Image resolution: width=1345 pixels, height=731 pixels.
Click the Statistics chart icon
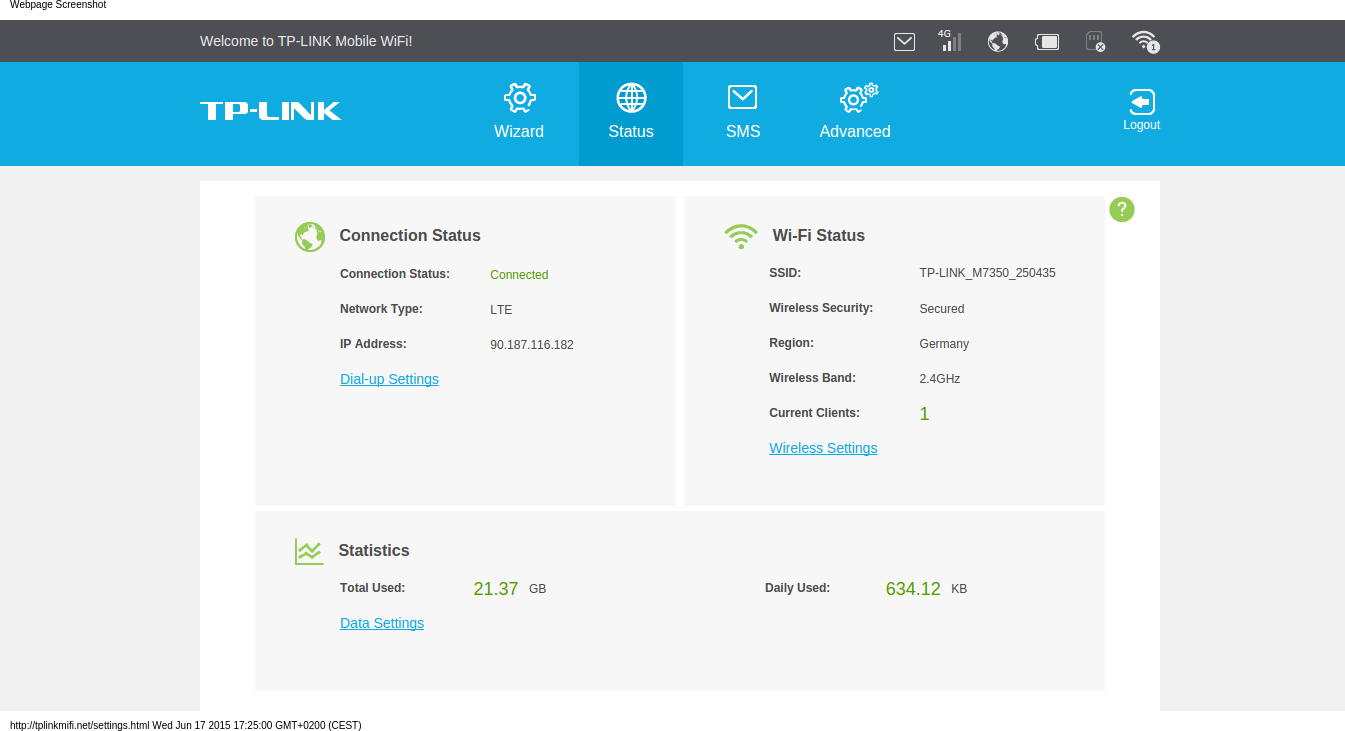pyautogui.click(x=309, y=551)
